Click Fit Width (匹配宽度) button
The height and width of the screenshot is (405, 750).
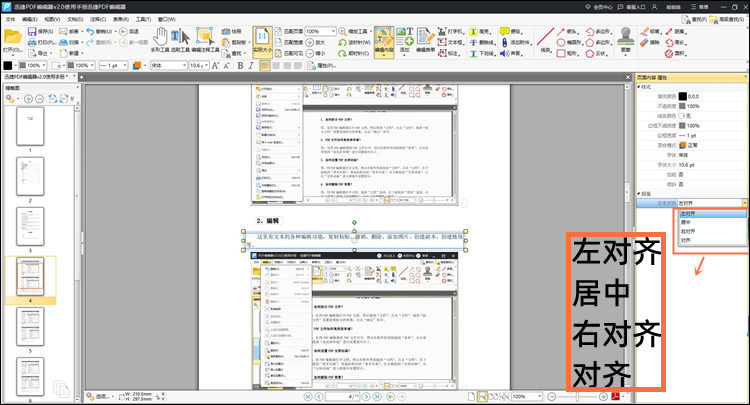pyautogui.click(x=289, y=43)
